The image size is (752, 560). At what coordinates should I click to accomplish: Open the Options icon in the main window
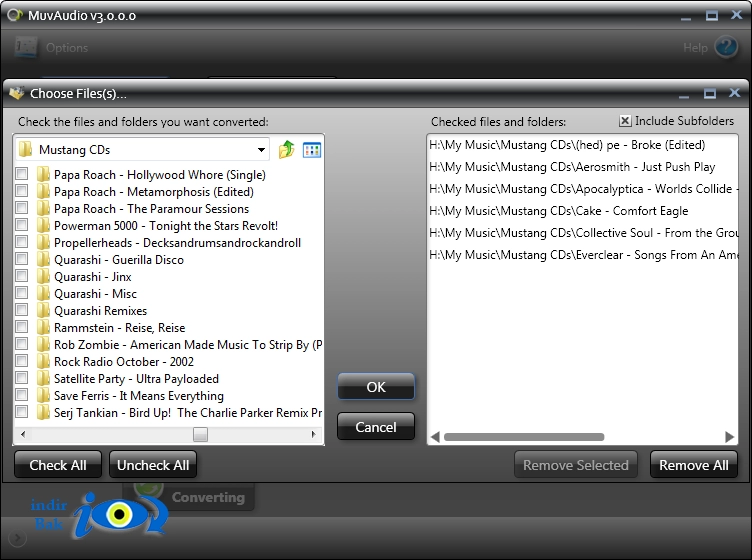(x=26, y=47)
